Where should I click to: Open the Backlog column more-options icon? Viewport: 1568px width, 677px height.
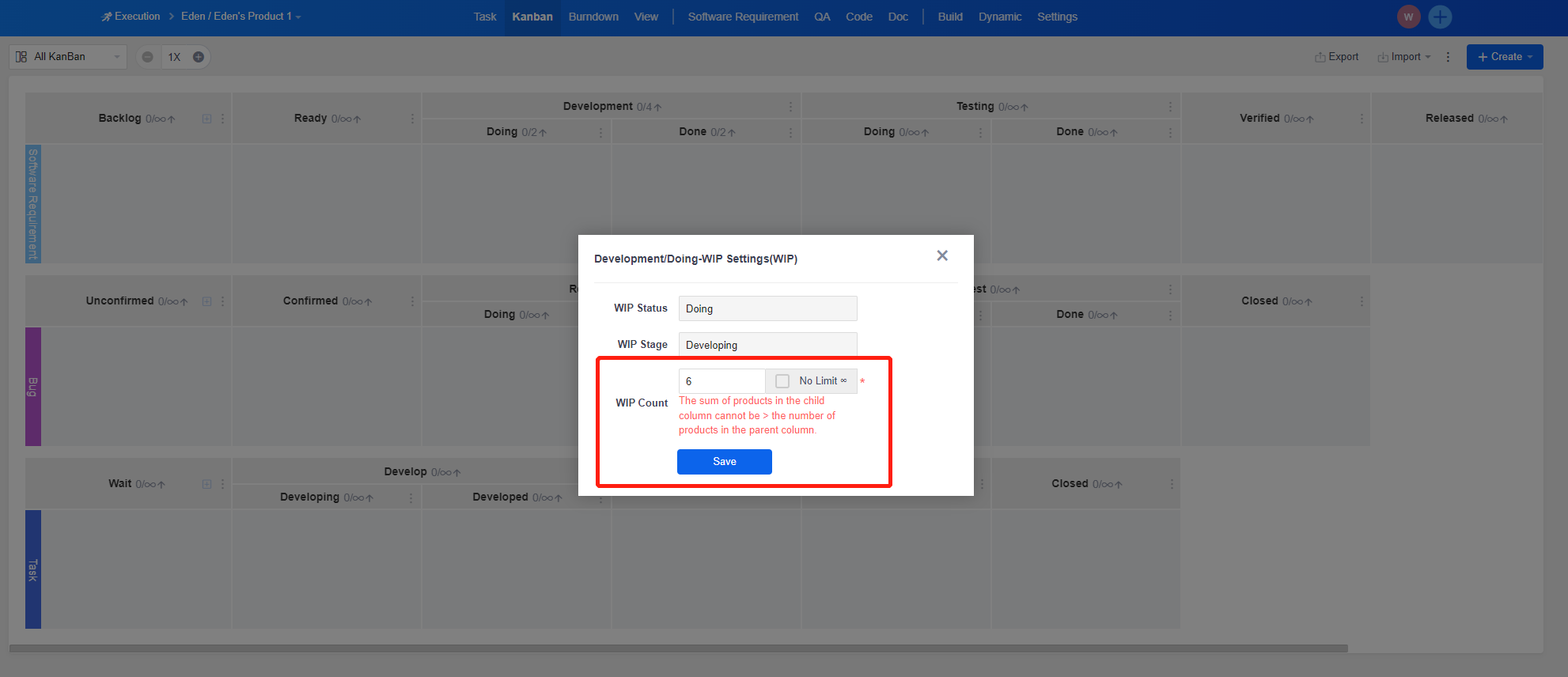click(223, 119)
